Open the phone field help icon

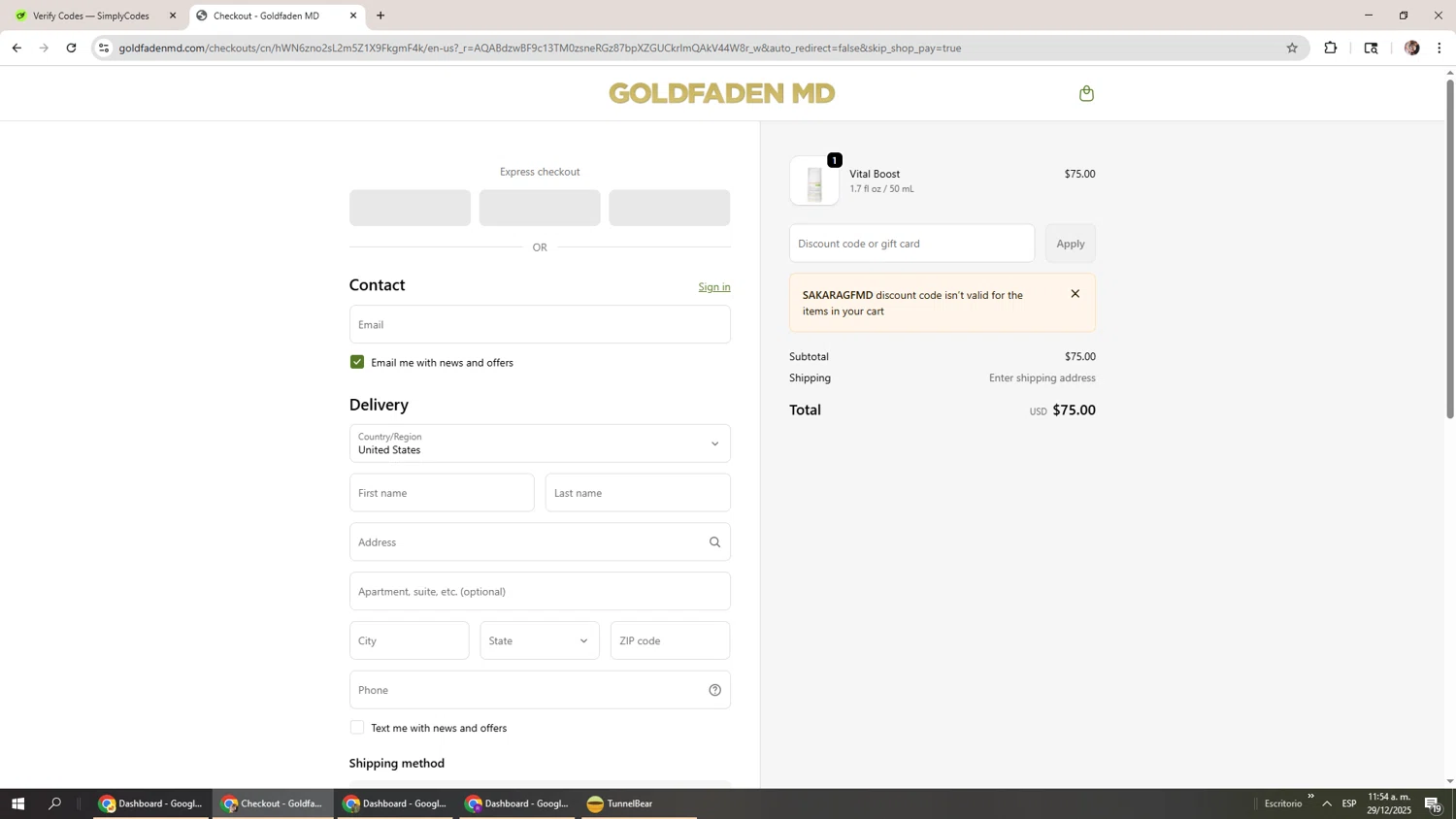(714, 690)
